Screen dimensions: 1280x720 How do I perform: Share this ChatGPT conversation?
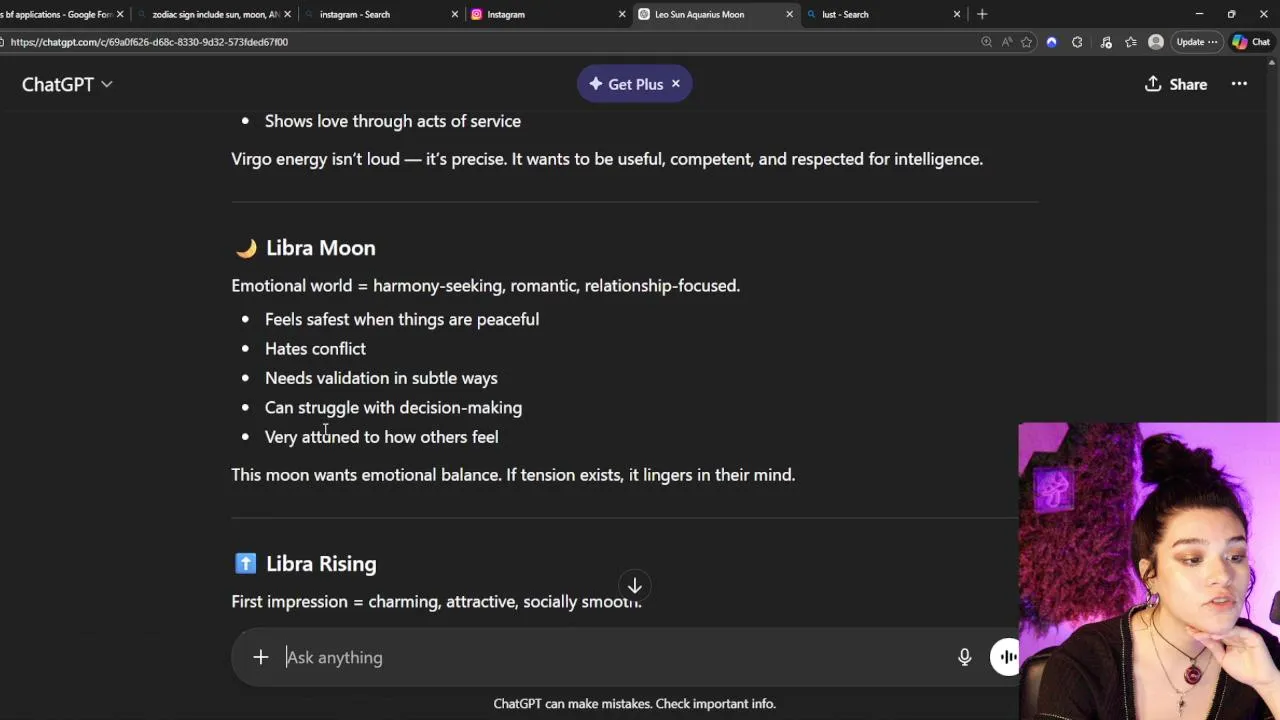tap(1176, 84)
